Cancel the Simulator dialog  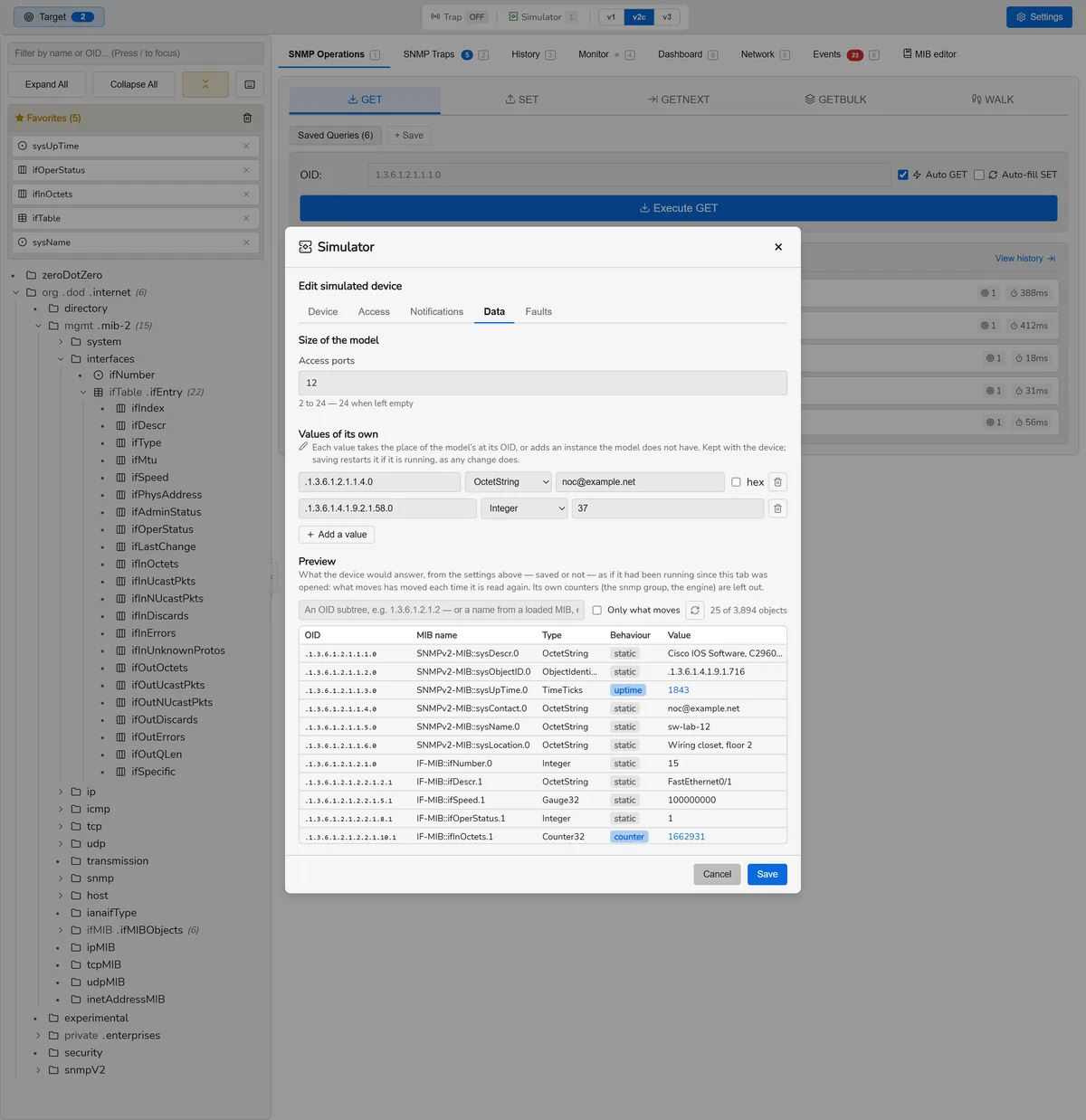coord(717,874)
